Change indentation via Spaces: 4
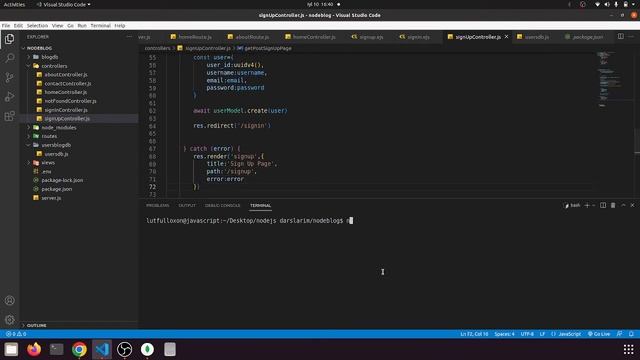Viewport: 640px width, 360px height. coord(504,334)
